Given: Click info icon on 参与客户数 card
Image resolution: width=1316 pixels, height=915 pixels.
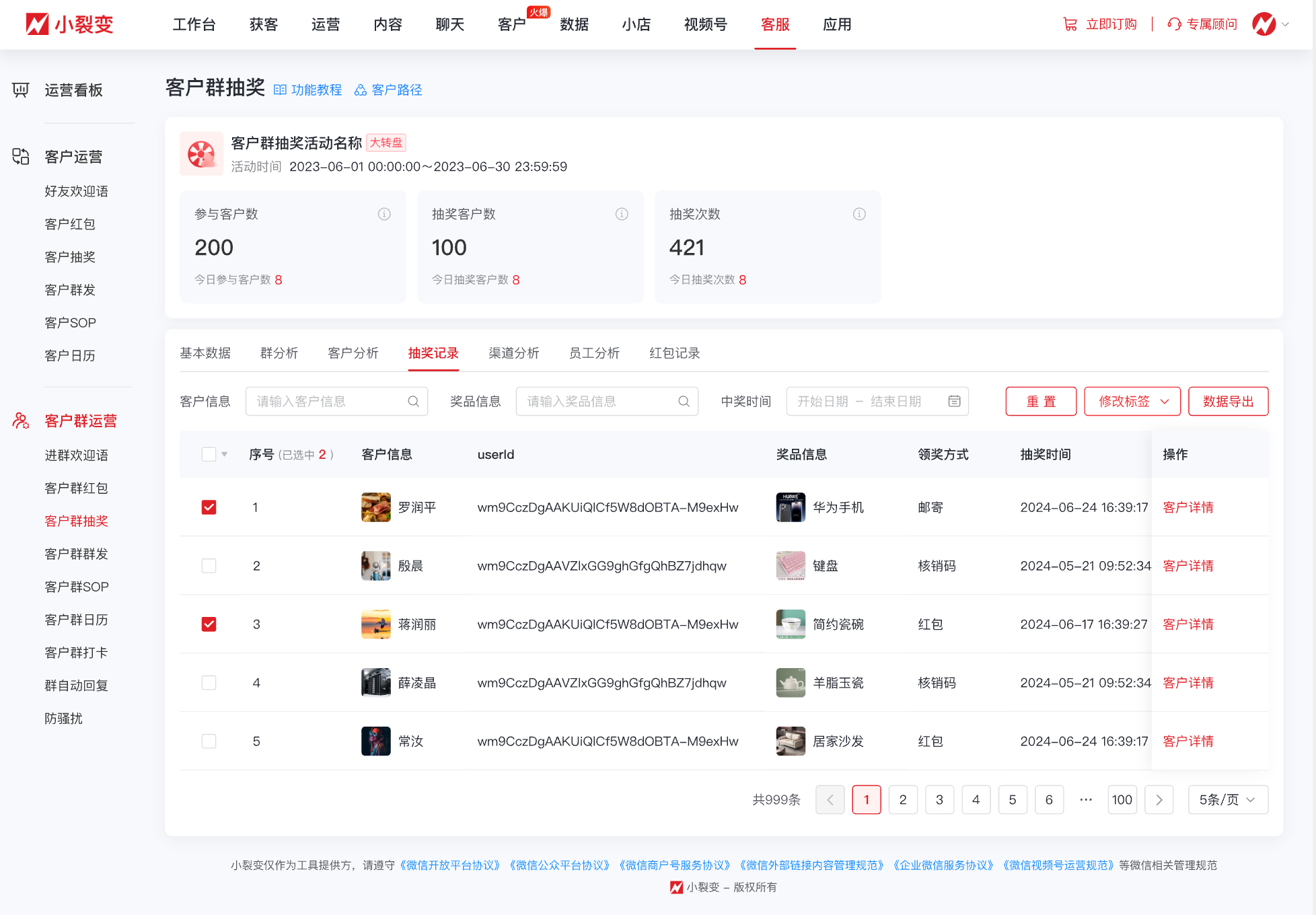Looking at the screenshot, I should click(x=384, y=214).
